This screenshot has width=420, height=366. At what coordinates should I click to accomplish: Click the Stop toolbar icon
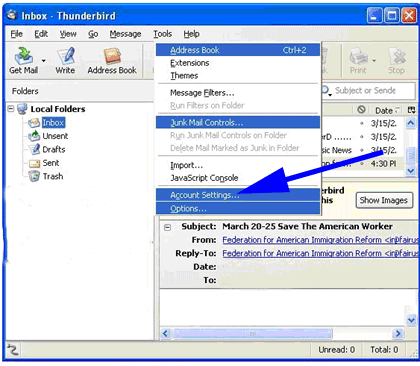tap(397, 56)
